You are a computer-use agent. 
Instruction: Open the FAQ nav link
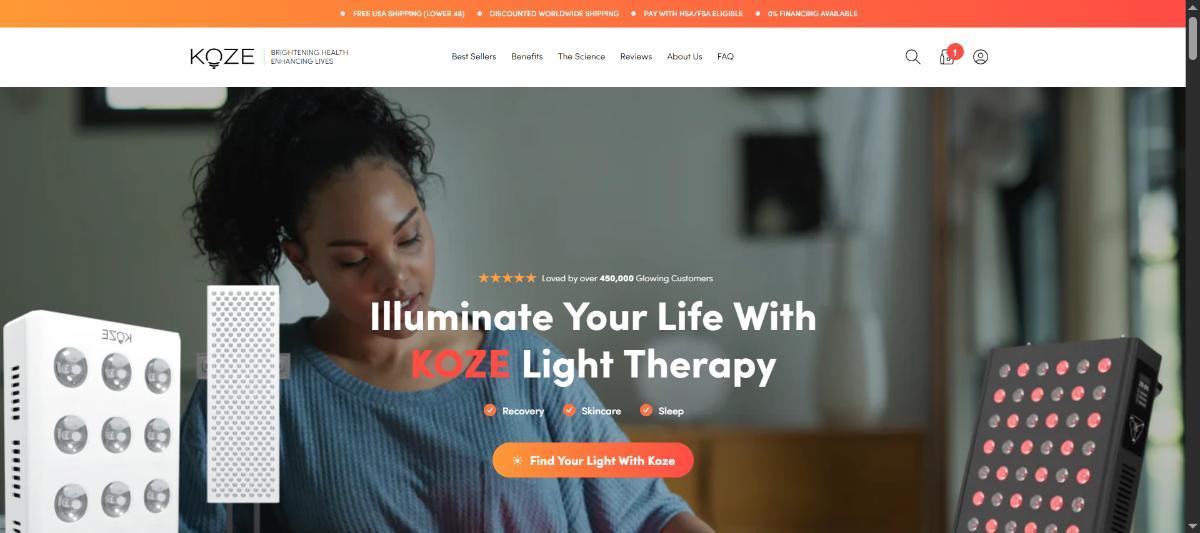pyautogui.click(x=725, y=57)
